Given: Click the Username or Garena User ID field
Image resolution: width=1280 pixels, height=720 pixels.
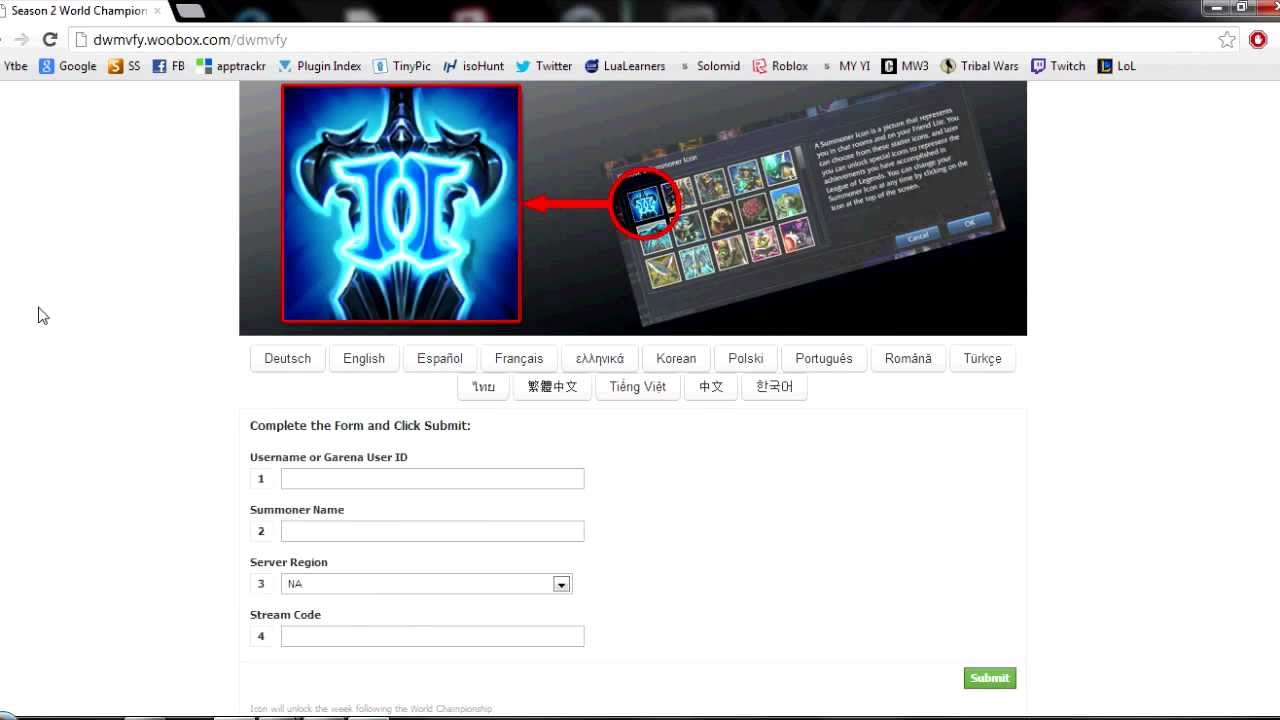Looking at the screenshot, I should pos(432,478).
